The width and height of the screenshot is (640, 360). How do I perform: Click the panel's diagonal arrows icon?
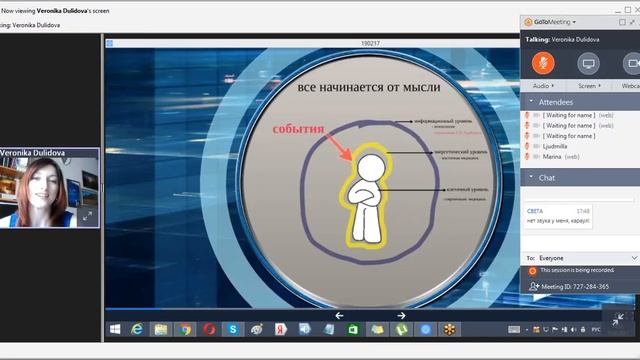point(633,22)
